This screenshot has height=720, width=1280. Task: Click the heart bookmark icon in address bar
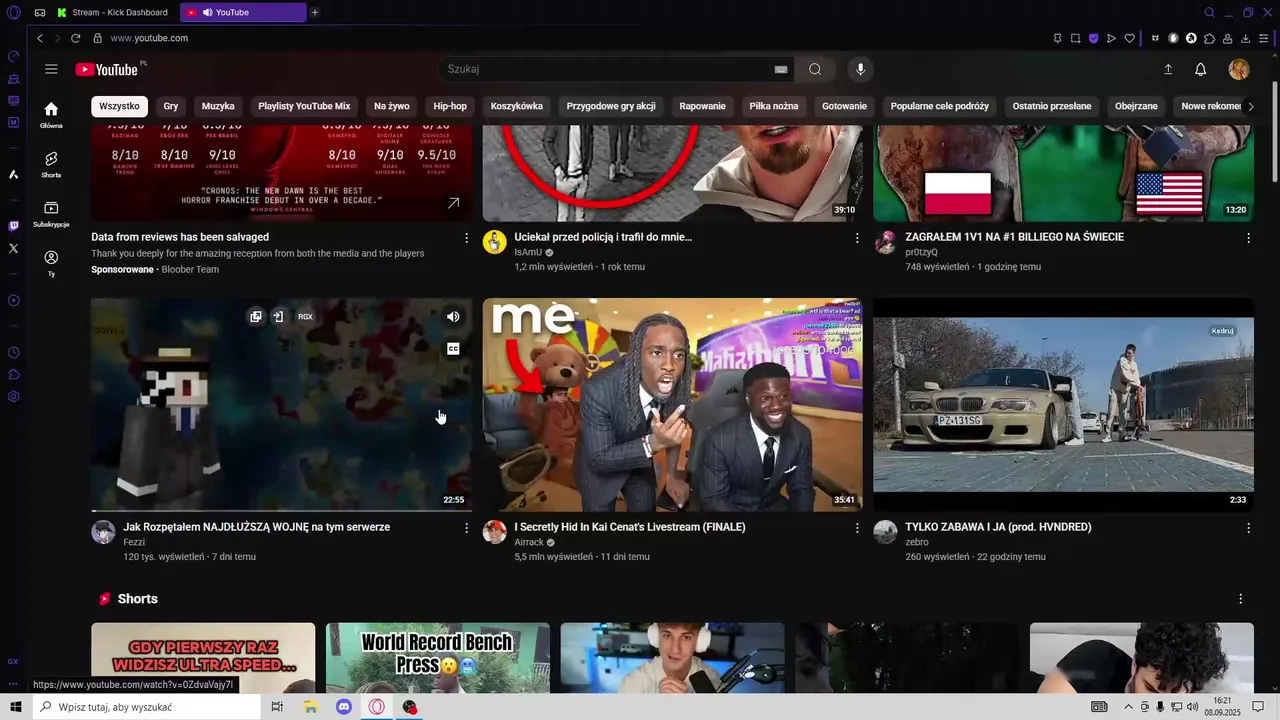1130,38
